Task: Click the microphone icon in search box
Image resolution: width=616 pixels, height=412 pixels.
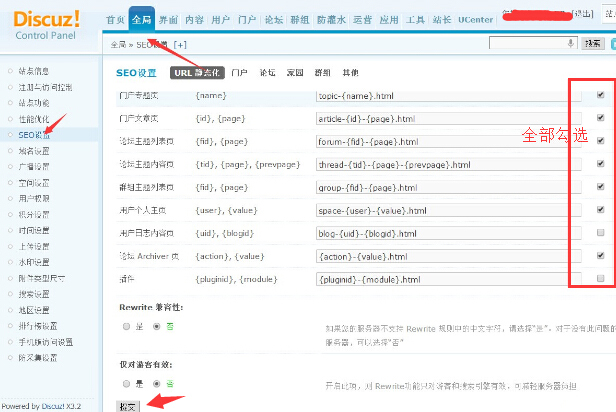Action: pyautogui.click(x=570, y=43)
